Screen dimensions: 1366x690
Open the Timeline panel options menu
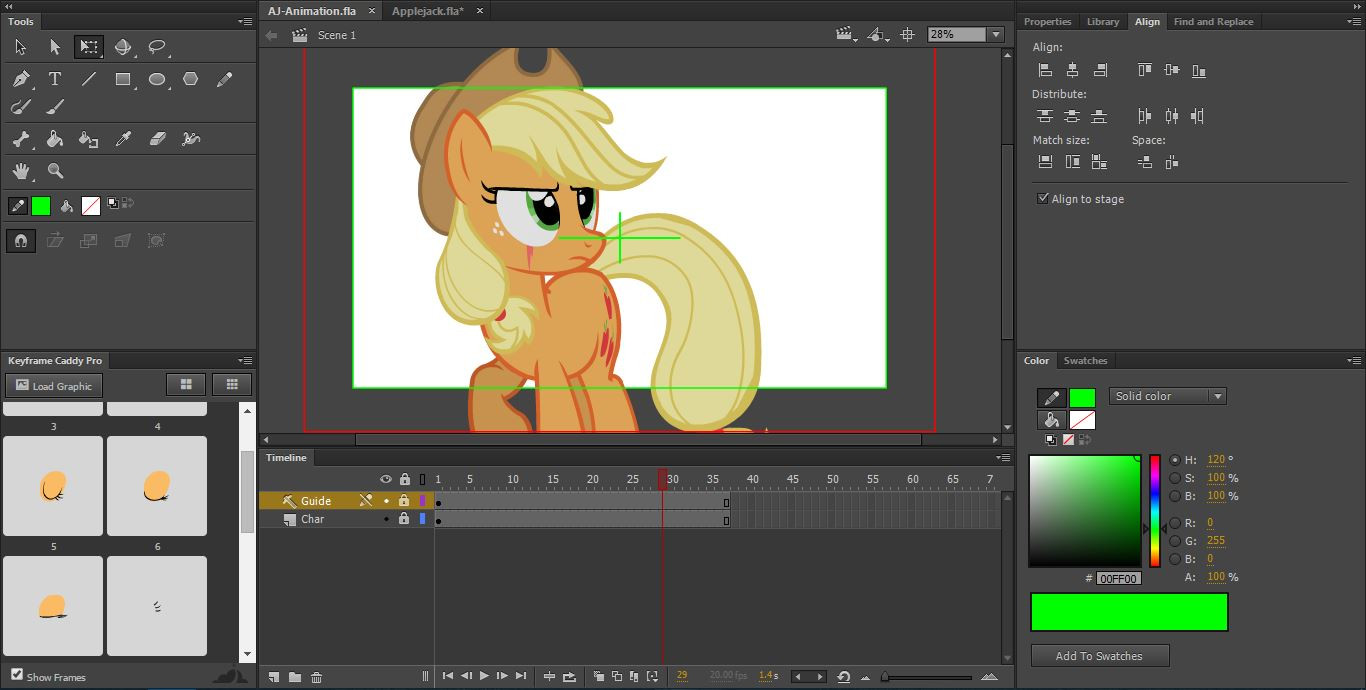(1003, 458)
